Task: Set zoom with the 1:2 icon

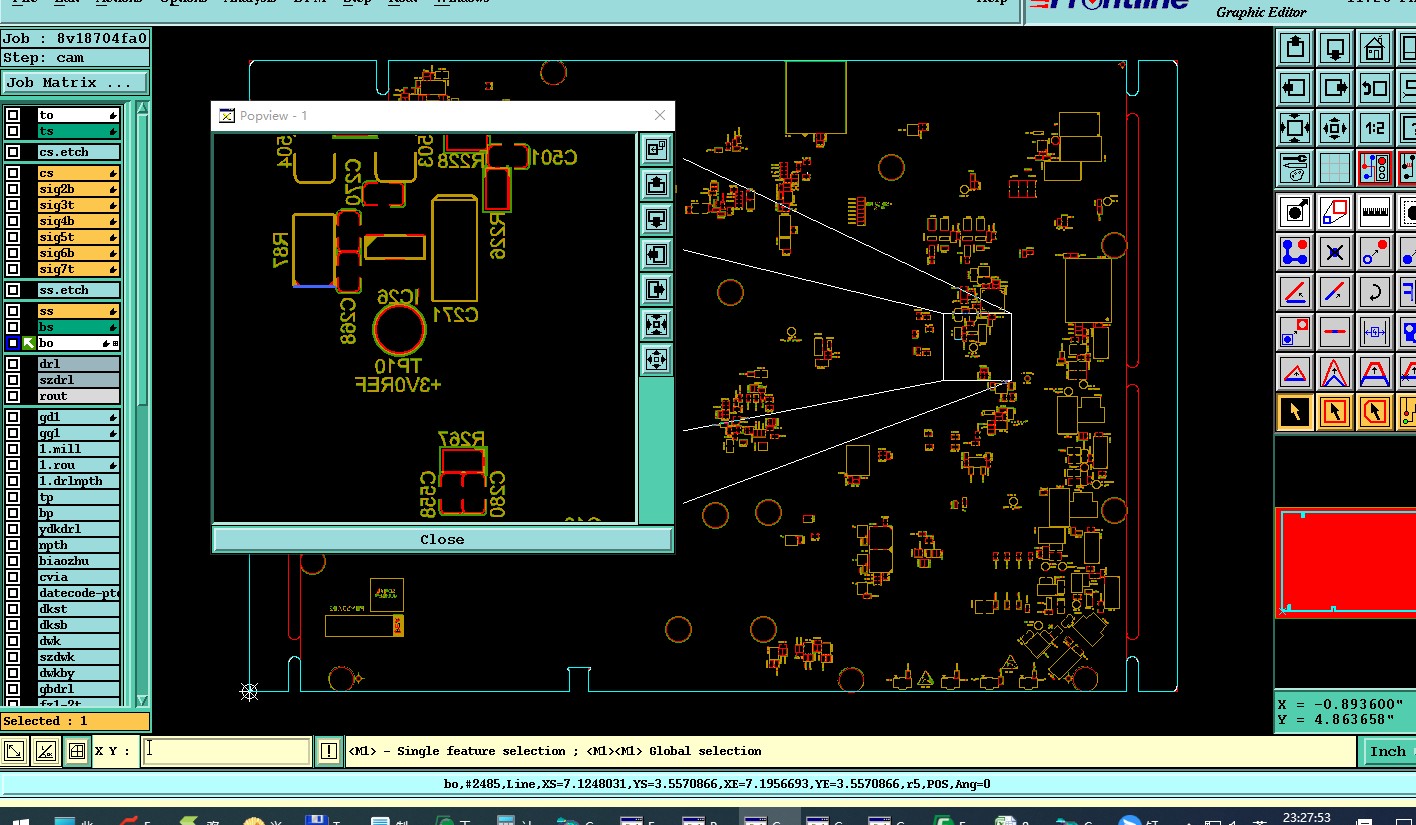Action: pyautogui.click(x=1375, y=127)
